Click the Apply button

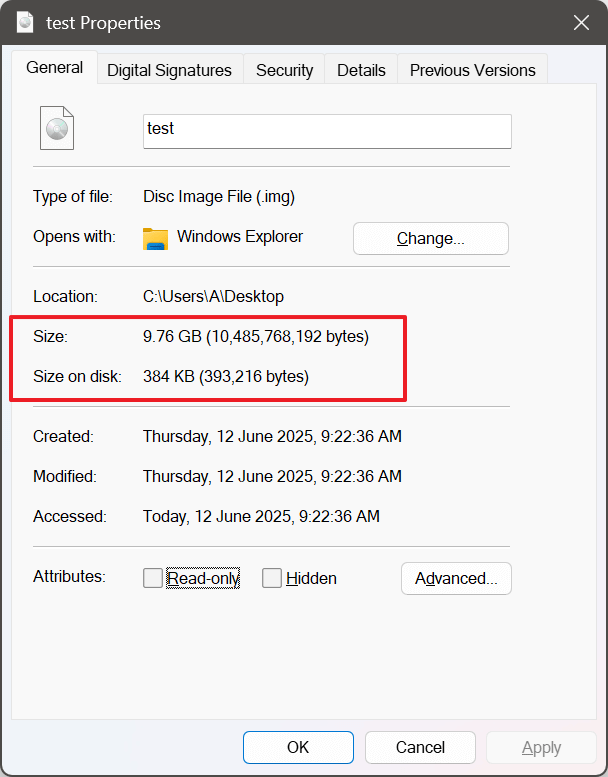tap(541, 747)
